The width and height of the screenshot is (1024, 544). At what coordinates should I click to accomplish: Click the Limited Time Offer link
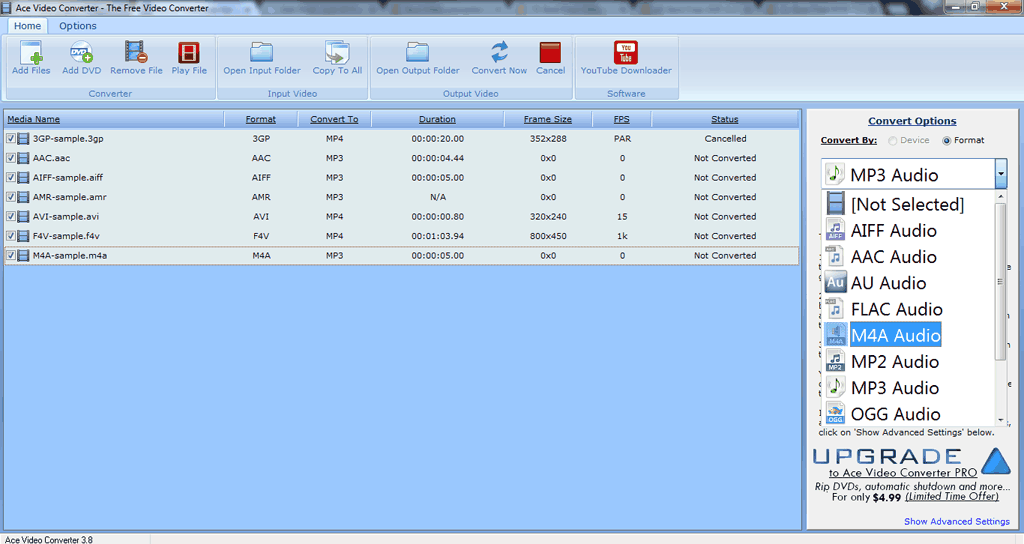[952, 496]
